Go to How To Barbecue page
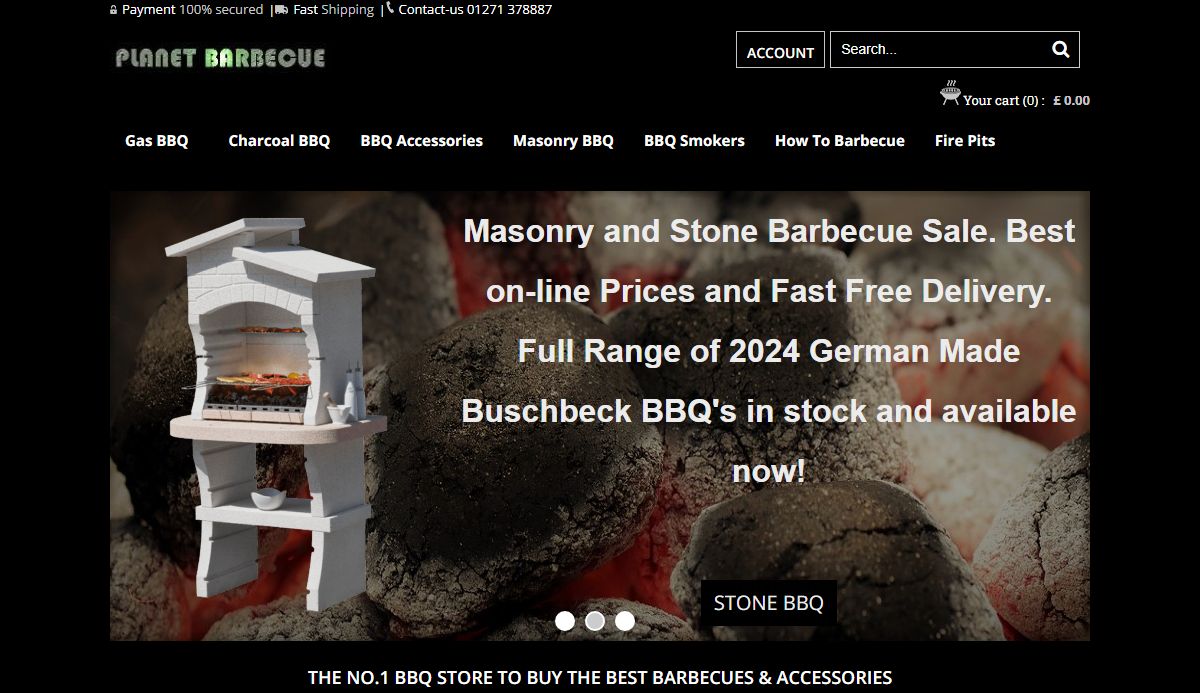The image size is (1200, 693). 840,141
